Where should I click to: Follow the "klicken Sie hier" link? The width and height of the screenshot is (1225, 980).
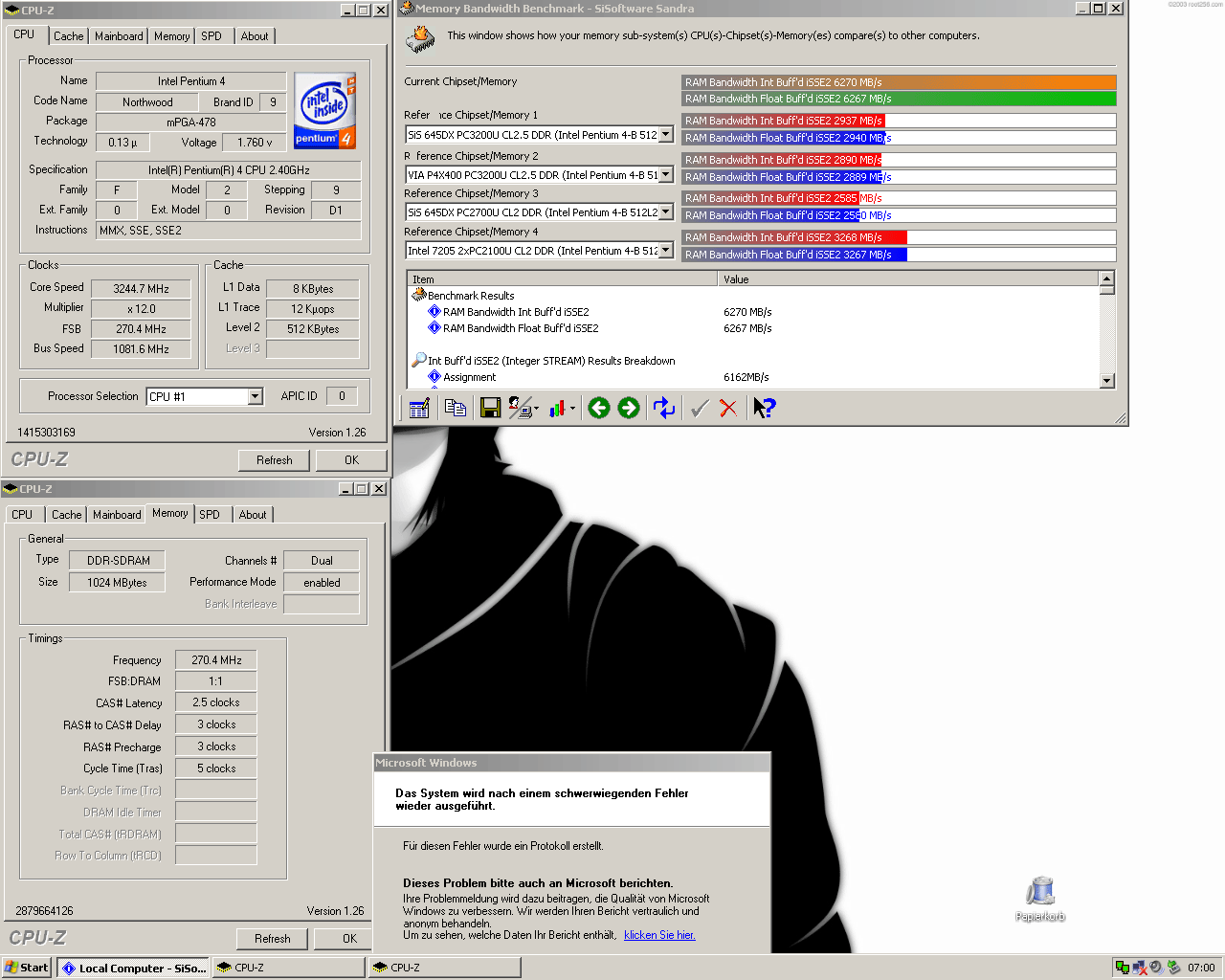click(659, 935)
